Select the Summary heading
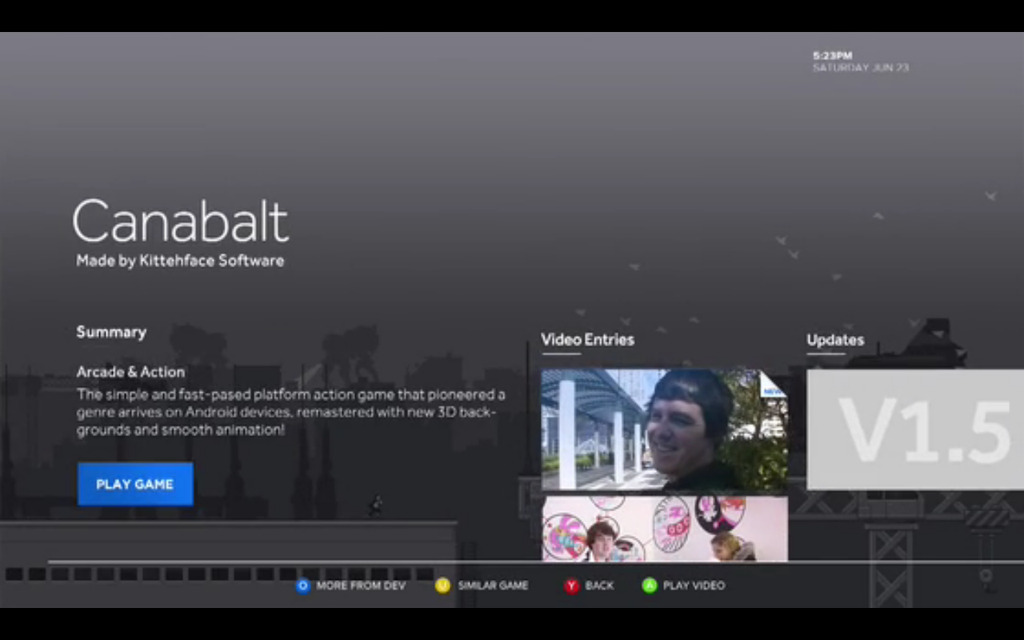This screenshot has height=640, width=1024. [111, 332]
